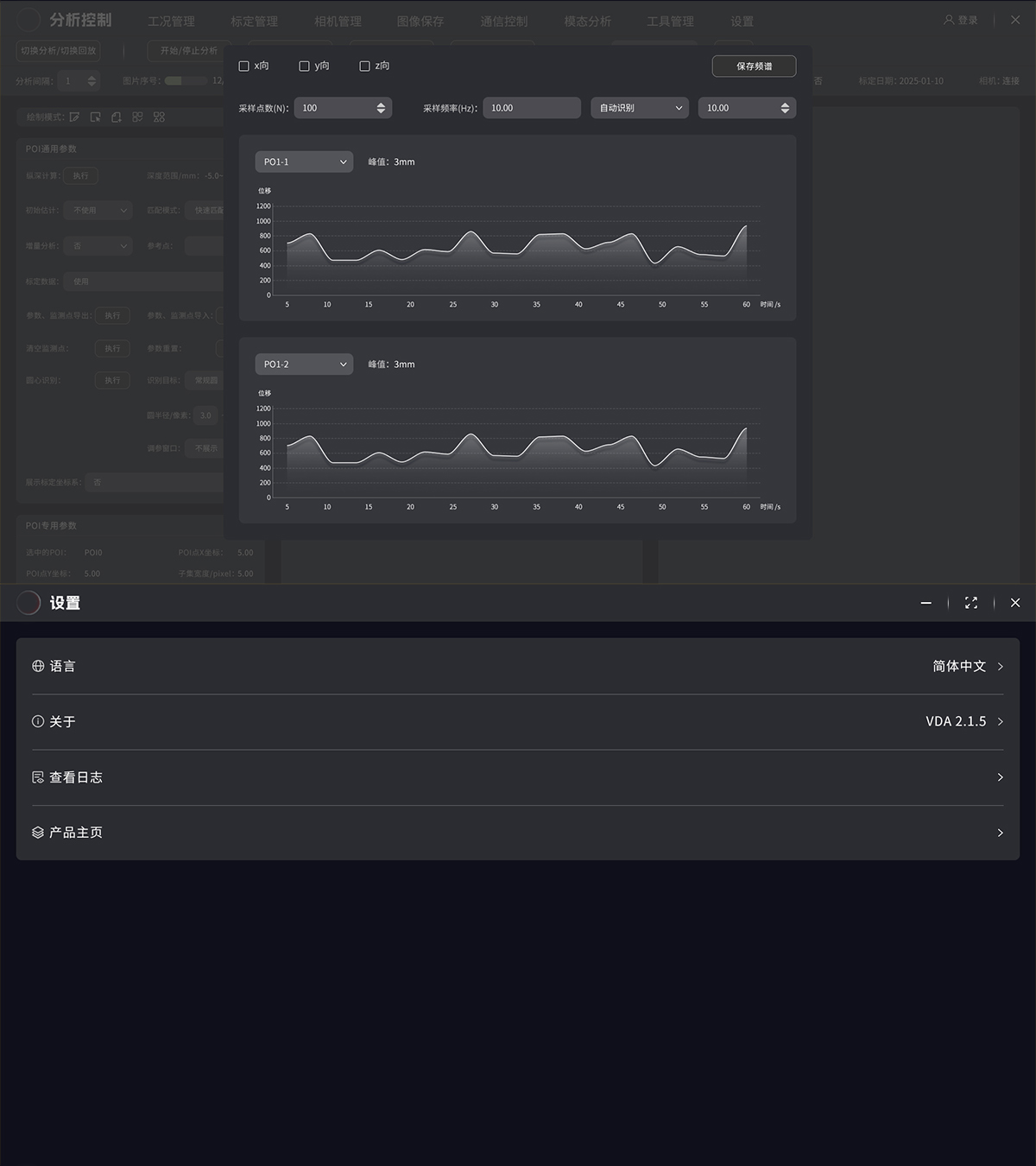Screen dimensions: 1036x1166
Task: Click the round logo beside 设置 title
Action: [28, 603]
